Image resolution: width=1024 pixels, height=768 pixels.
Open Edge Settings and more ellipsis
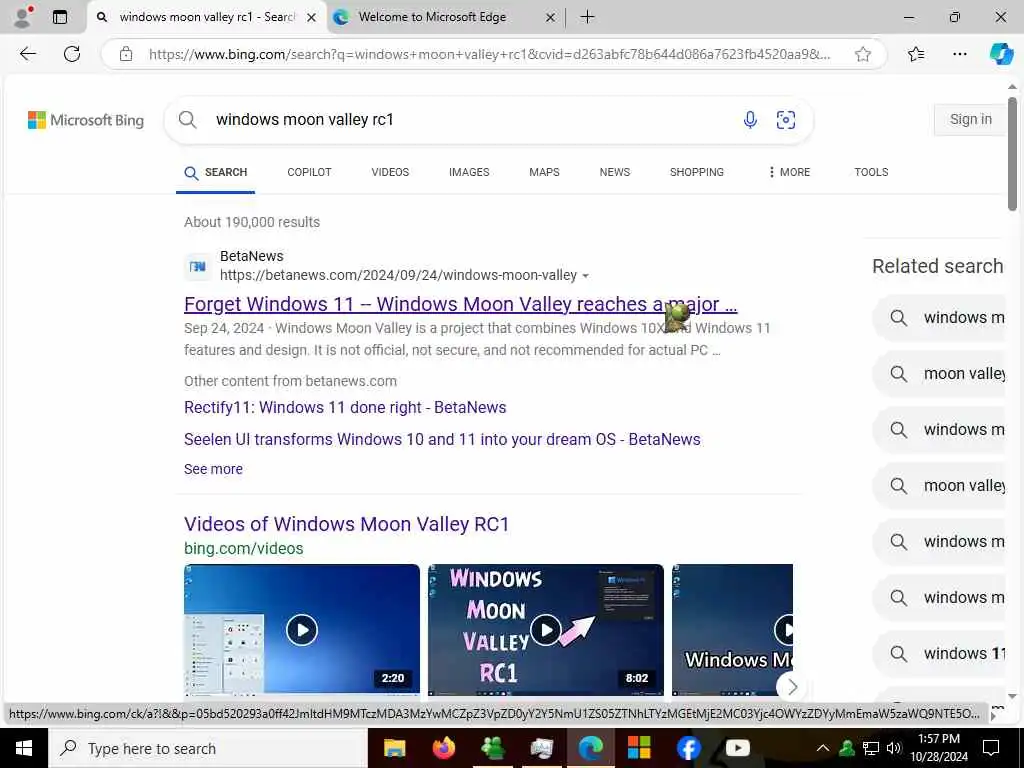click(x=959, y=54)
